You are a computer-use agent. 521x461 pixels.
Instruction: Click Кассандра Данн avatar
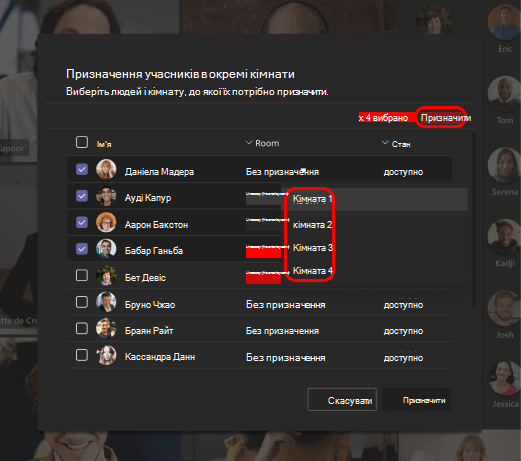[x=106, y=355]
